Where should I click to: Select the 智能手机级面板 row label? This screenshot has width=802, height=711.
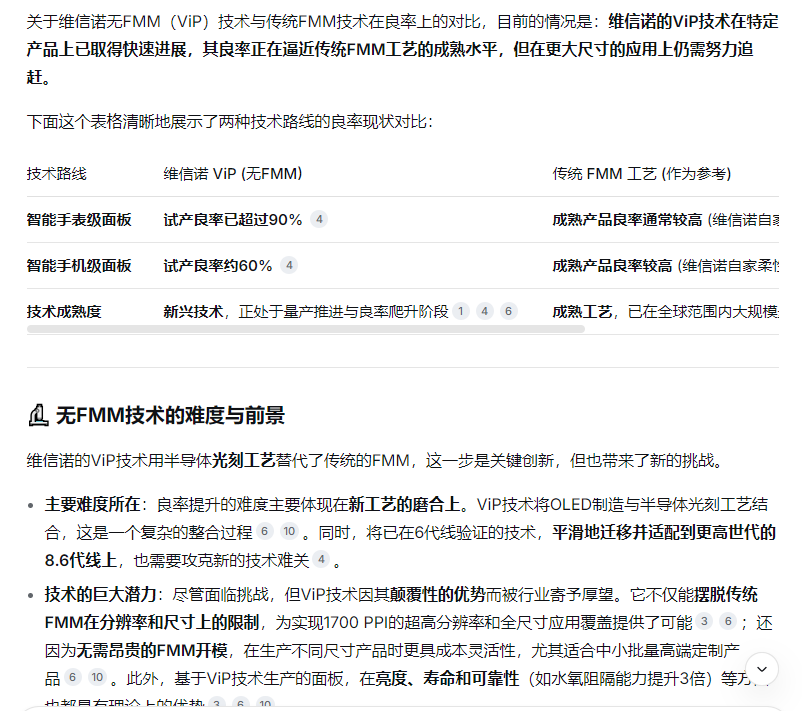pyautogui.click(x=79, y=266)
